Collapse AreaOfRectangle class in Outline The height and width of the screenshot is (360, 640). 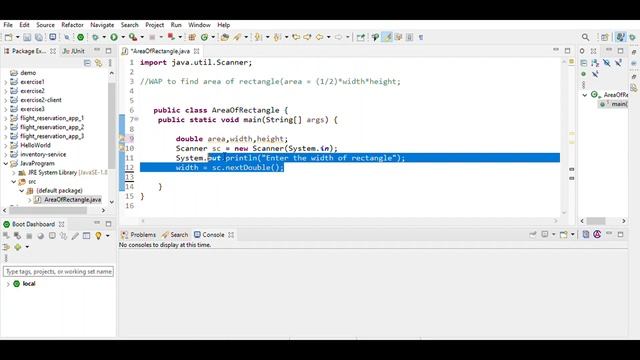584,95
